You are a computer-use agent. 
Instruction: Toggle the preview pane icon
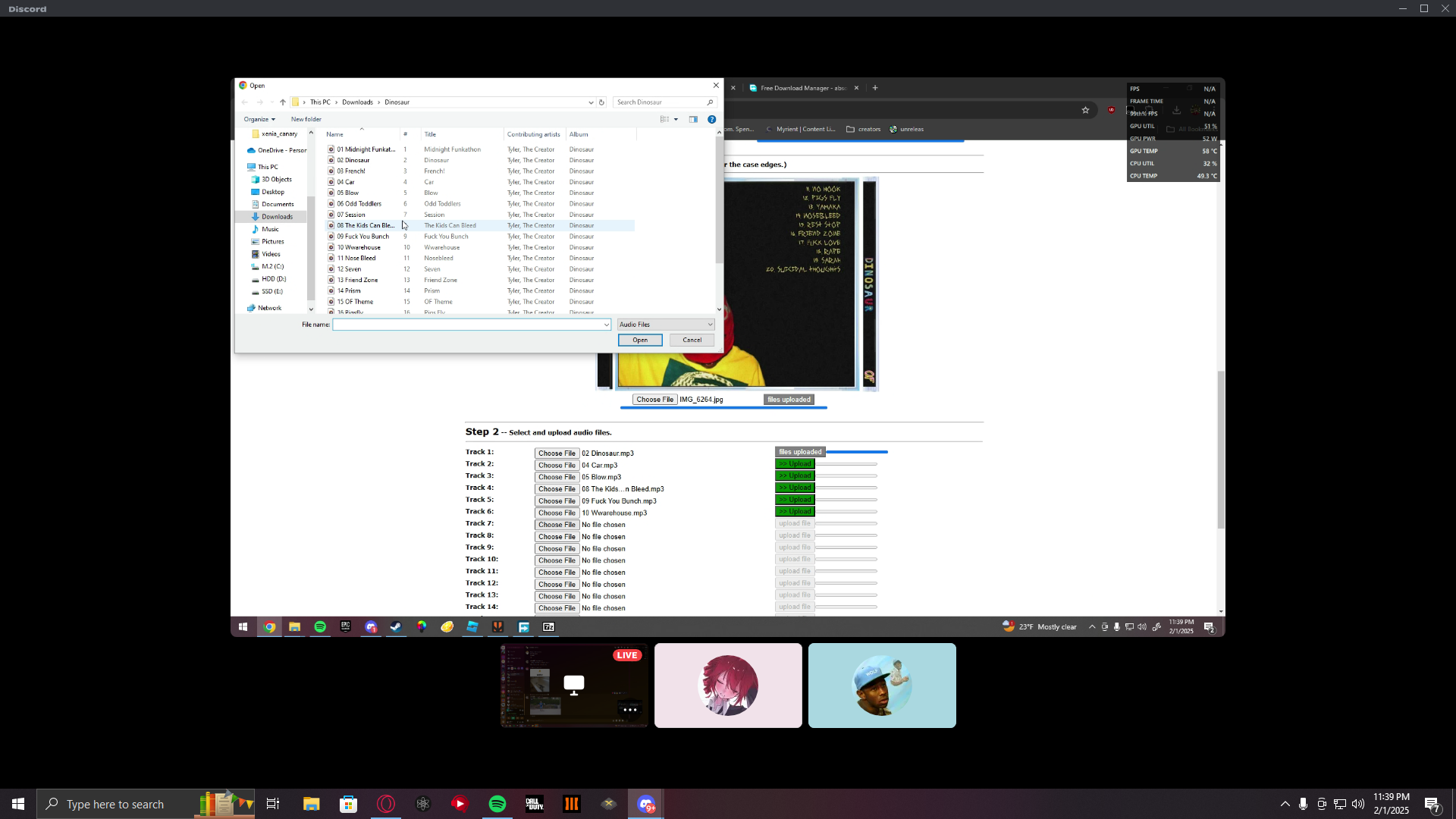693,120
